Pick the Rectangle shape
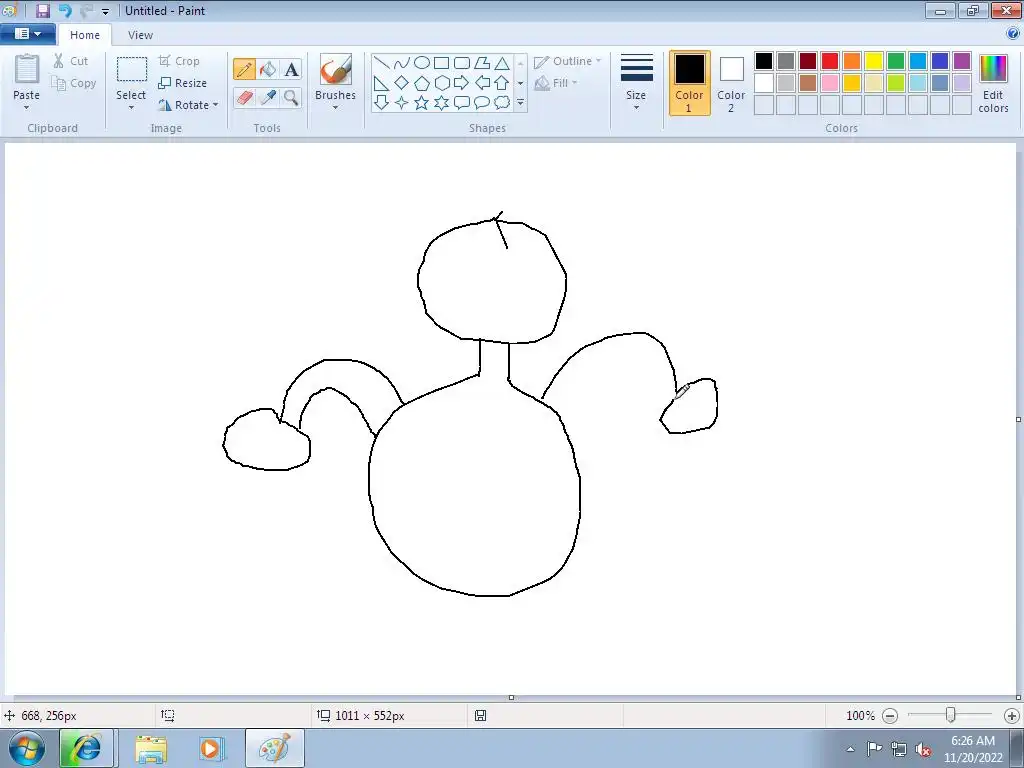This screenshot has height=768, width=1024. coord(441,63)
